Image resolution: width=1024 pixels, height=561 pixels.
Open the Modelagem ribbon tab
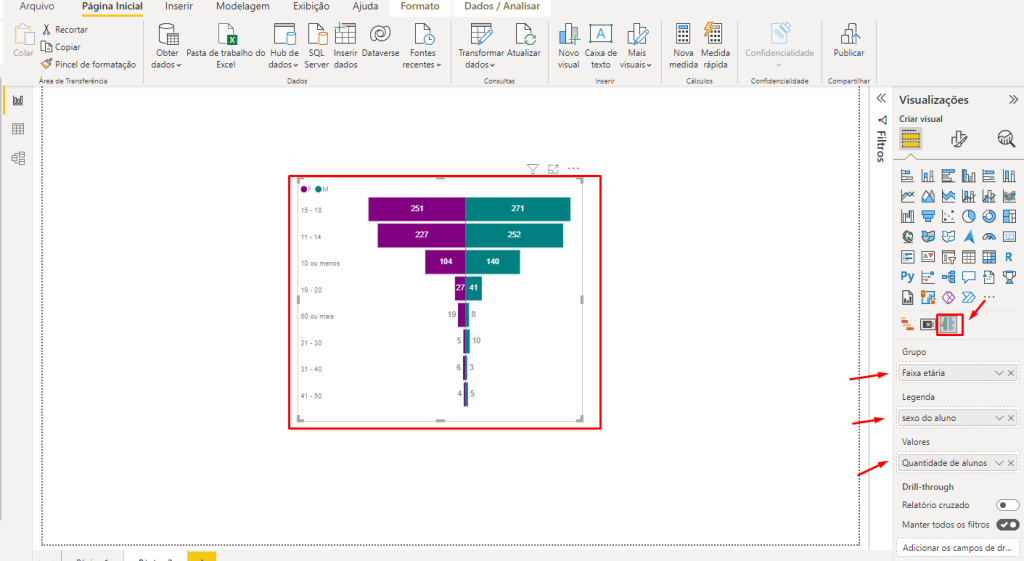click(x=242, y=7)
